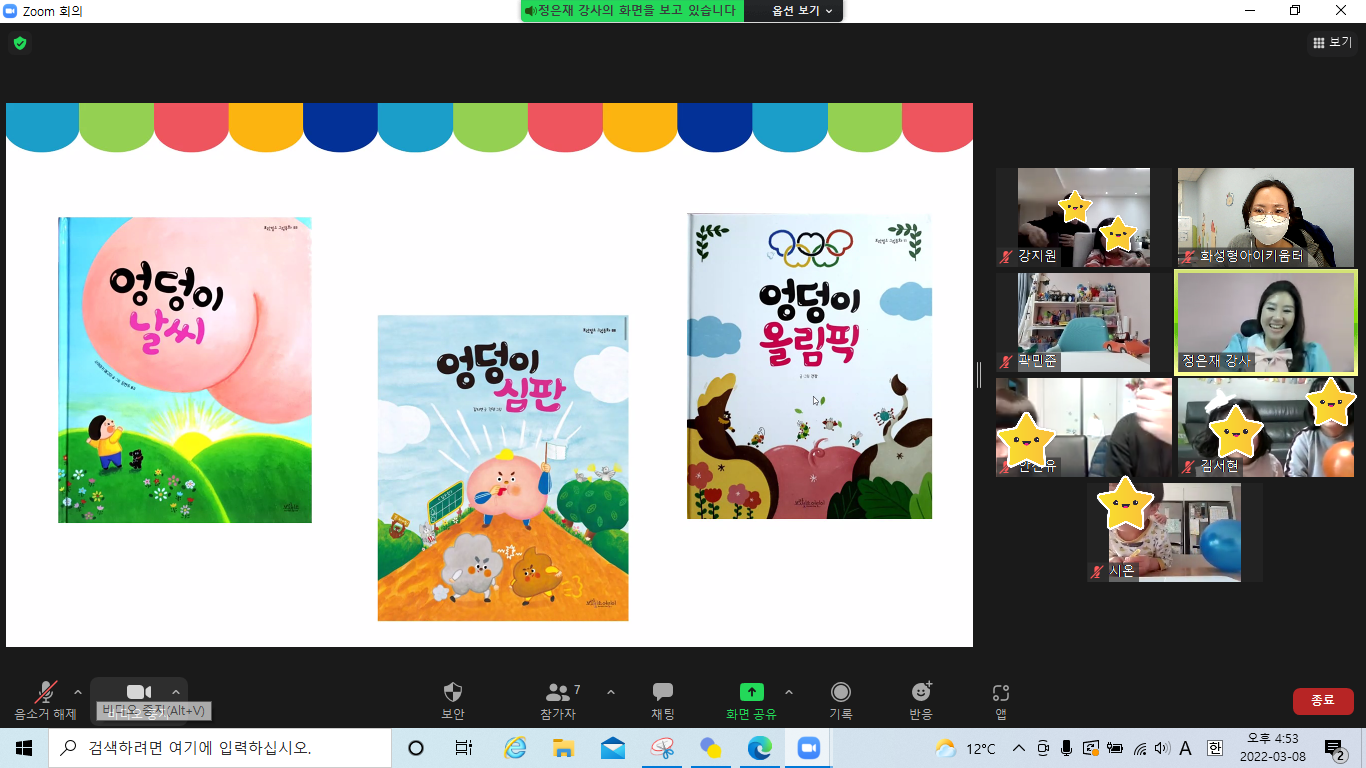The image size is (1366, 768).
Task: Open the Security shield icon
Action: 453,692
